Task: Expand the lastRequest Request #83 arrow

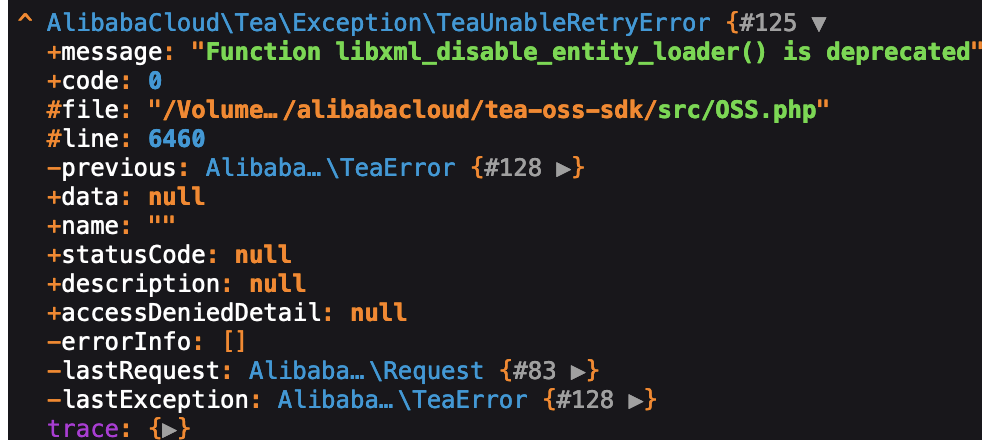Action: [x=577, y=371]
